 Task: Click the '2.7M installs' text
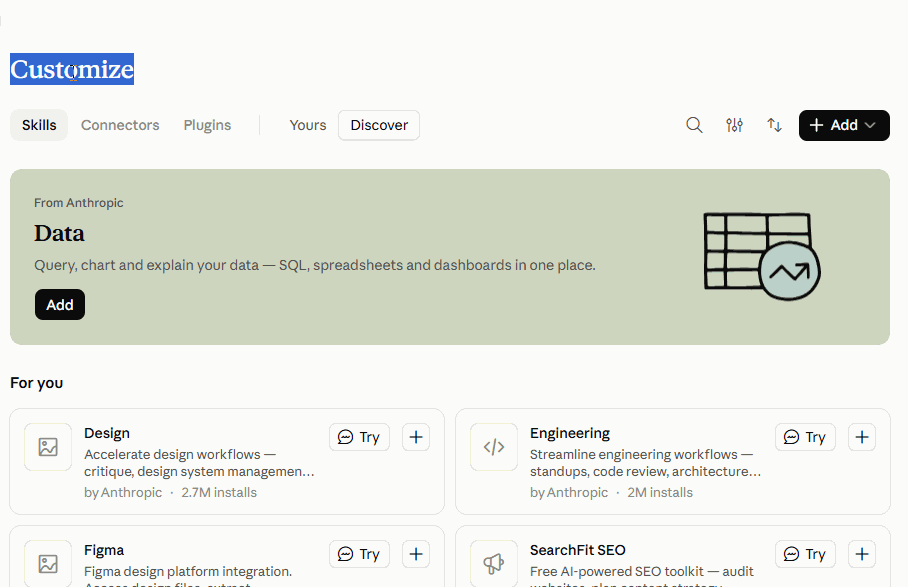point(219,492)
